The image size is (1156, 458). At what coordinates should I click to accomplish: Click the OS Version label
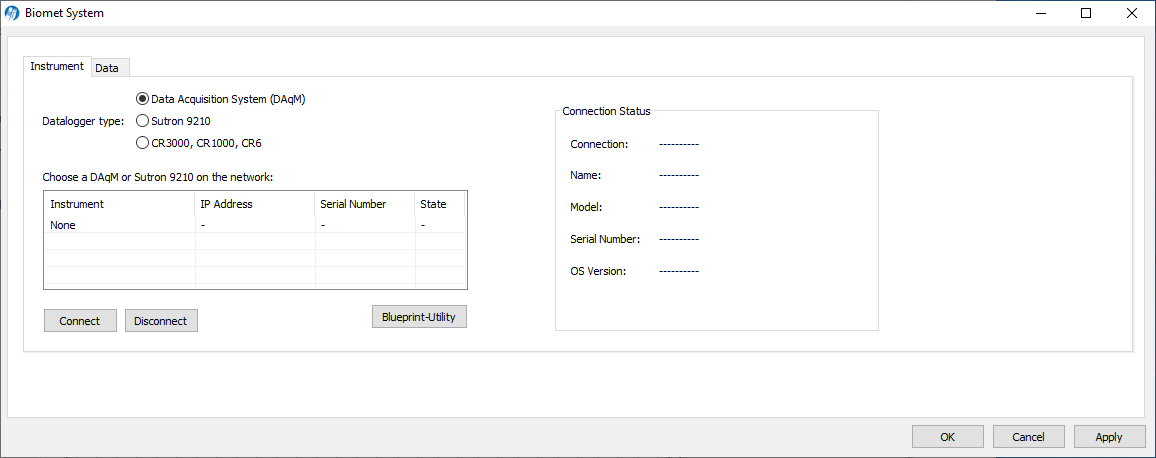click(598, 271)
